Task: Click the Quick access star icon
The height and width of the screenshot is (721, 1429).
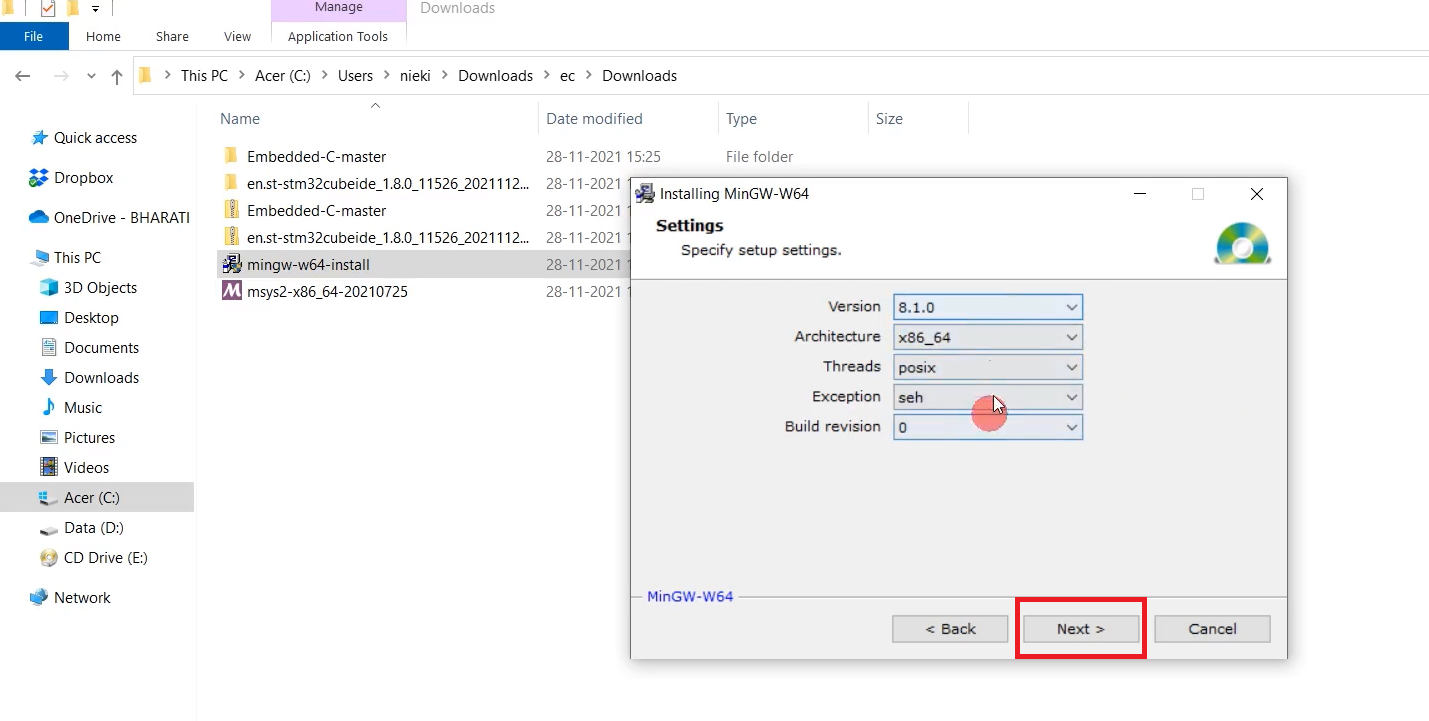Action: (x=39, y=138)
